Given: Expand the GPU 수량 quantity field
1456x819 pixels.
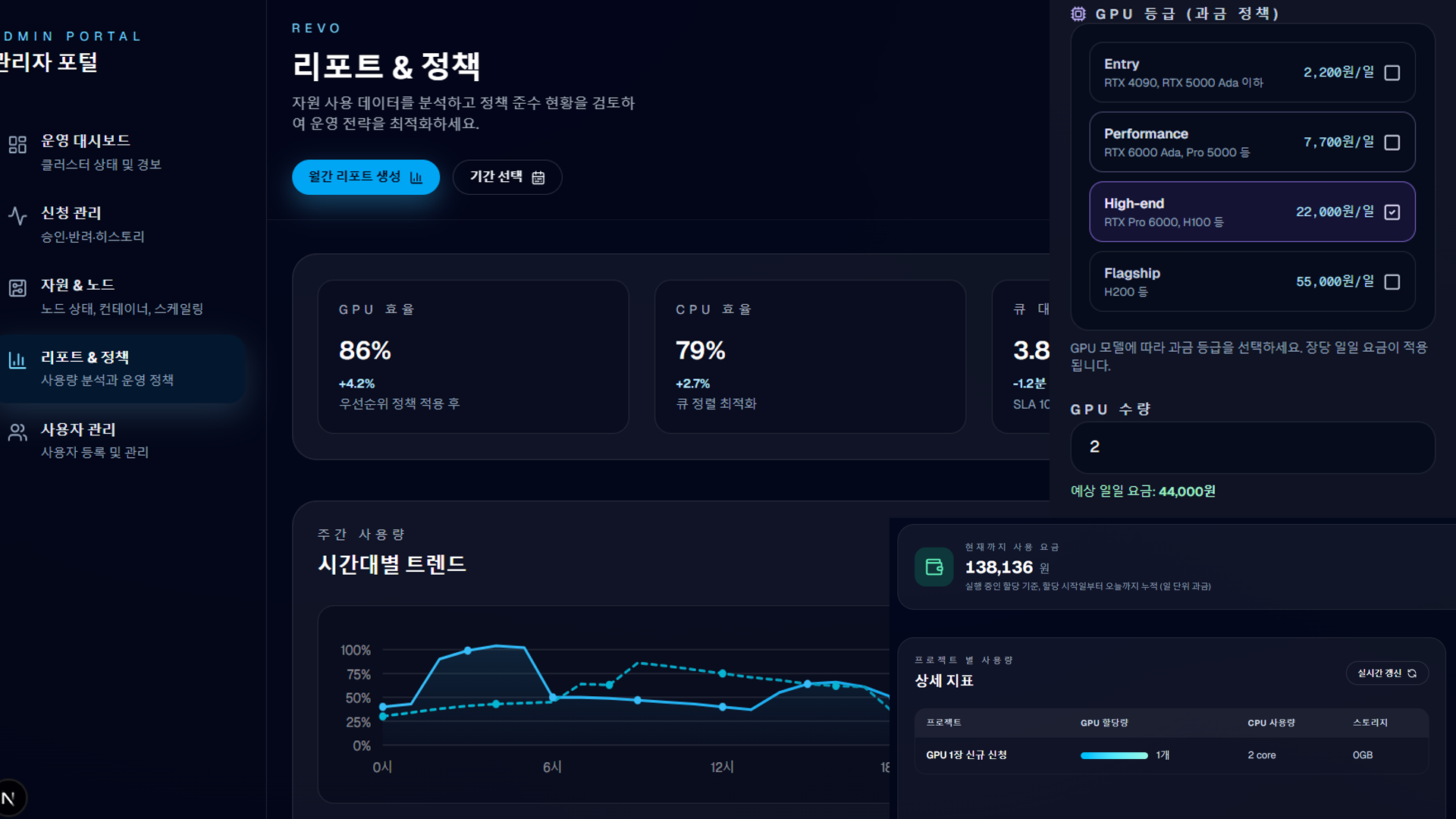Looking at the screenshot, I should click(x=1251, y=447).
